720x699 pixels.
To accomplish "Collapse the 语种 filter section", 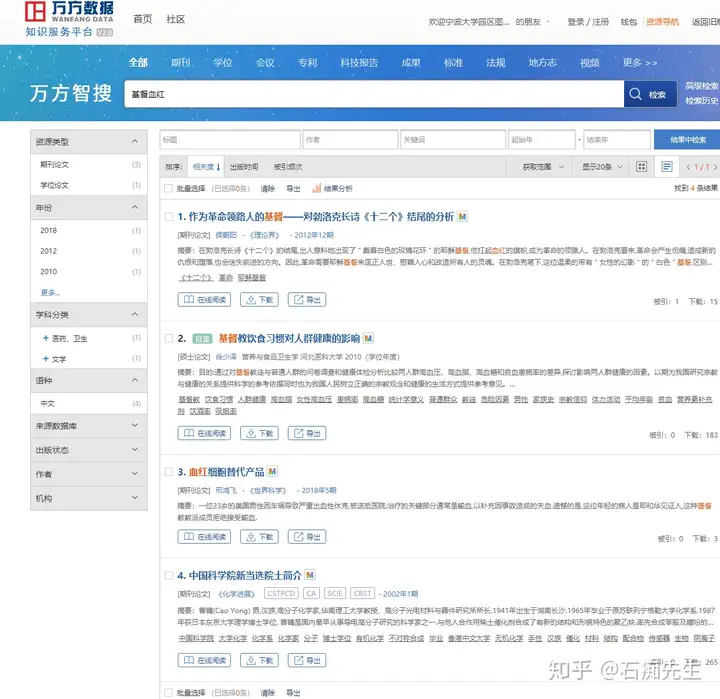I will click(135, 380).
